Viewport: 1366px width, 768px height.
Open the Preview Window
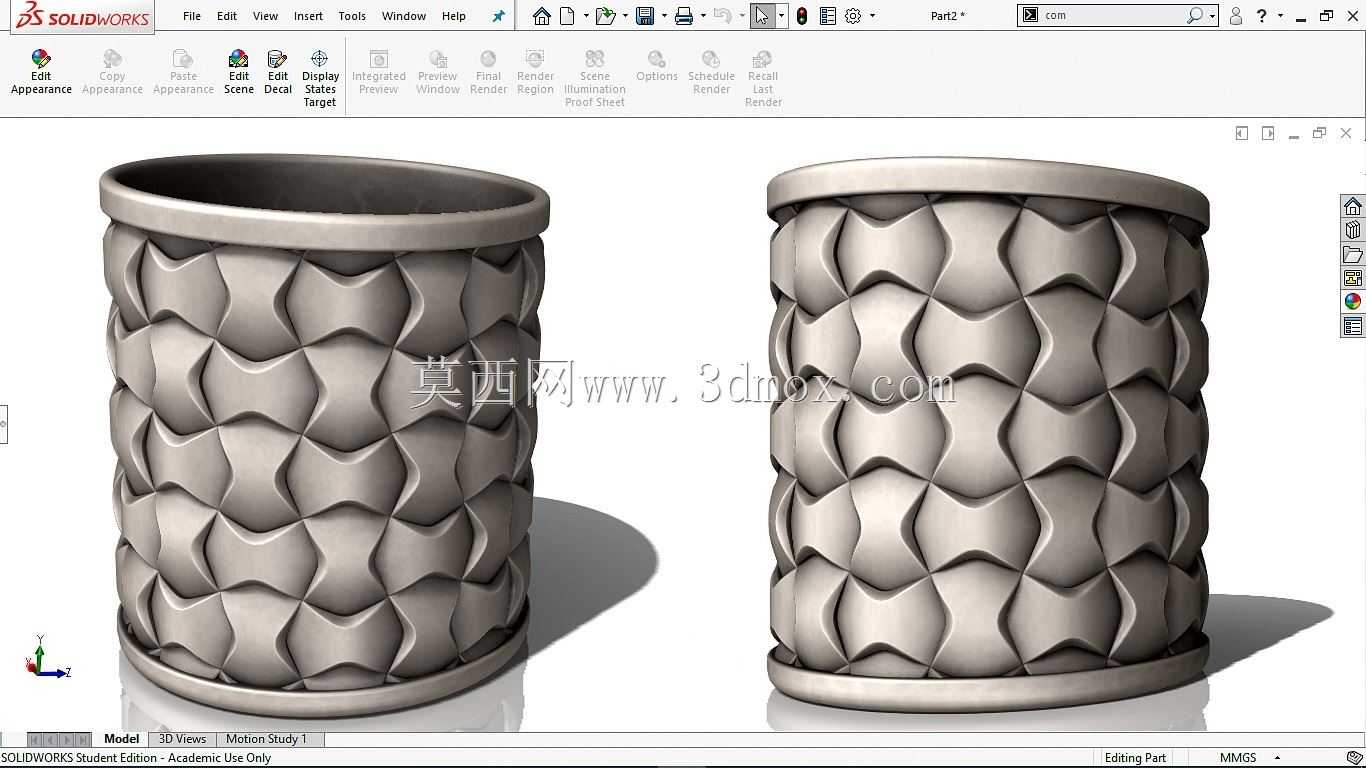438,72
